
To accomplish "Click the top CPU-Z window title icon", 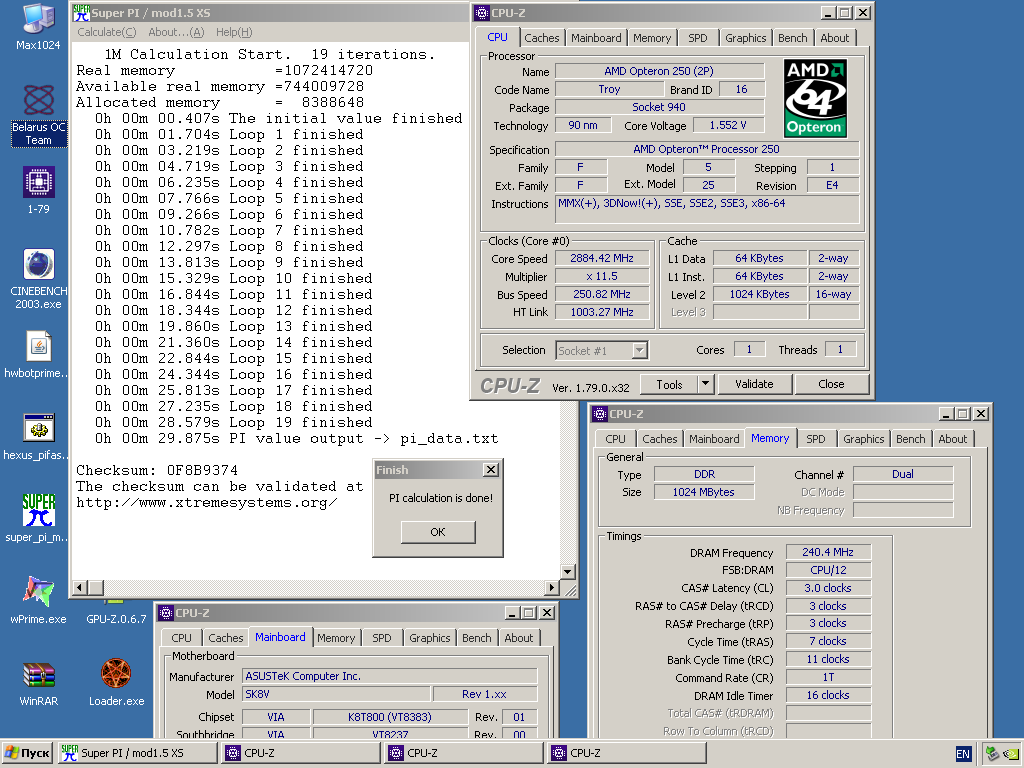I will point(482,12).
